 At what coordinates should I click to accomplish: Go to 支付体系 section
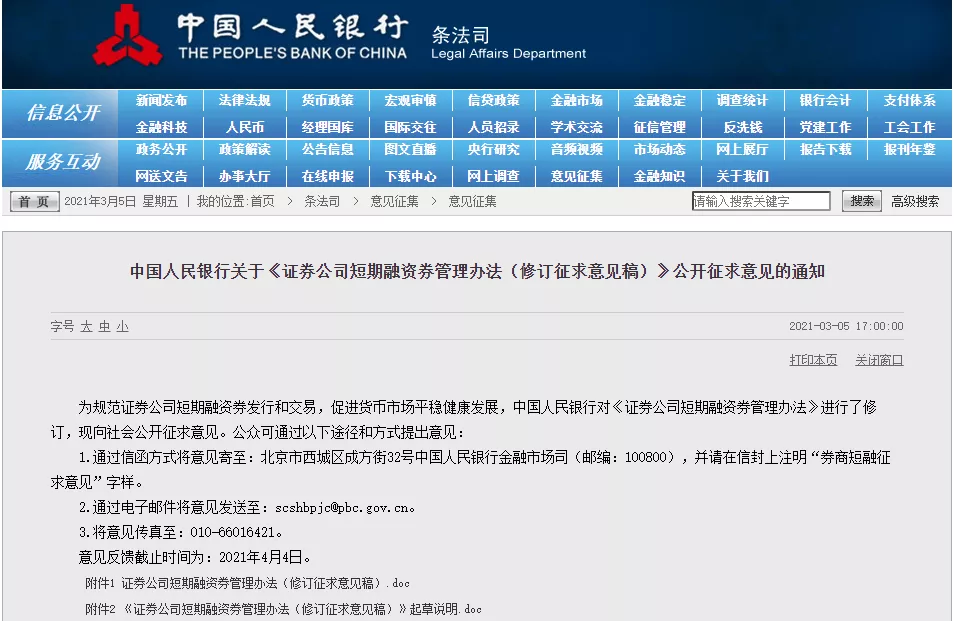pyautogui.click(x=909, y=101)
